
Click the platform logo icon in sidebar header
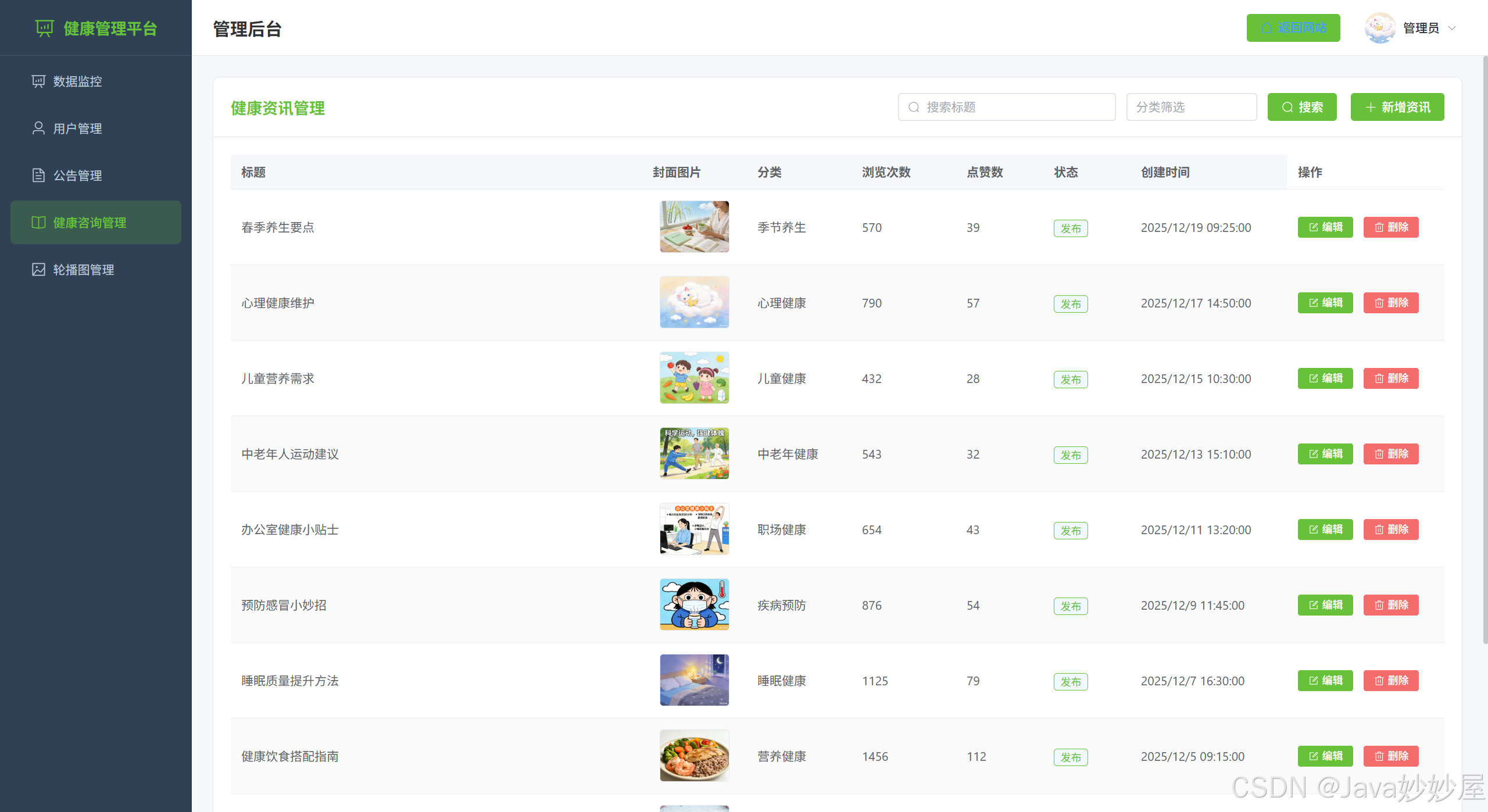(44, 28)
